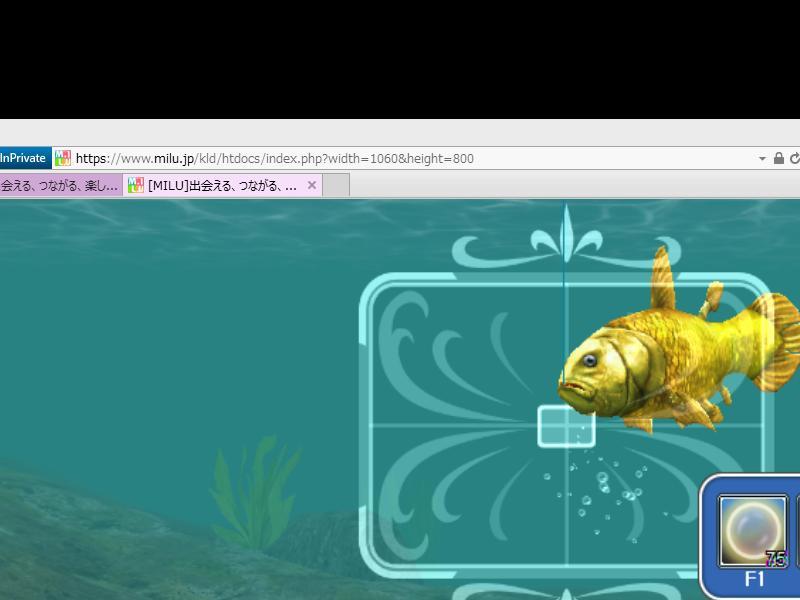Select the active [MILU] tab

222,185
